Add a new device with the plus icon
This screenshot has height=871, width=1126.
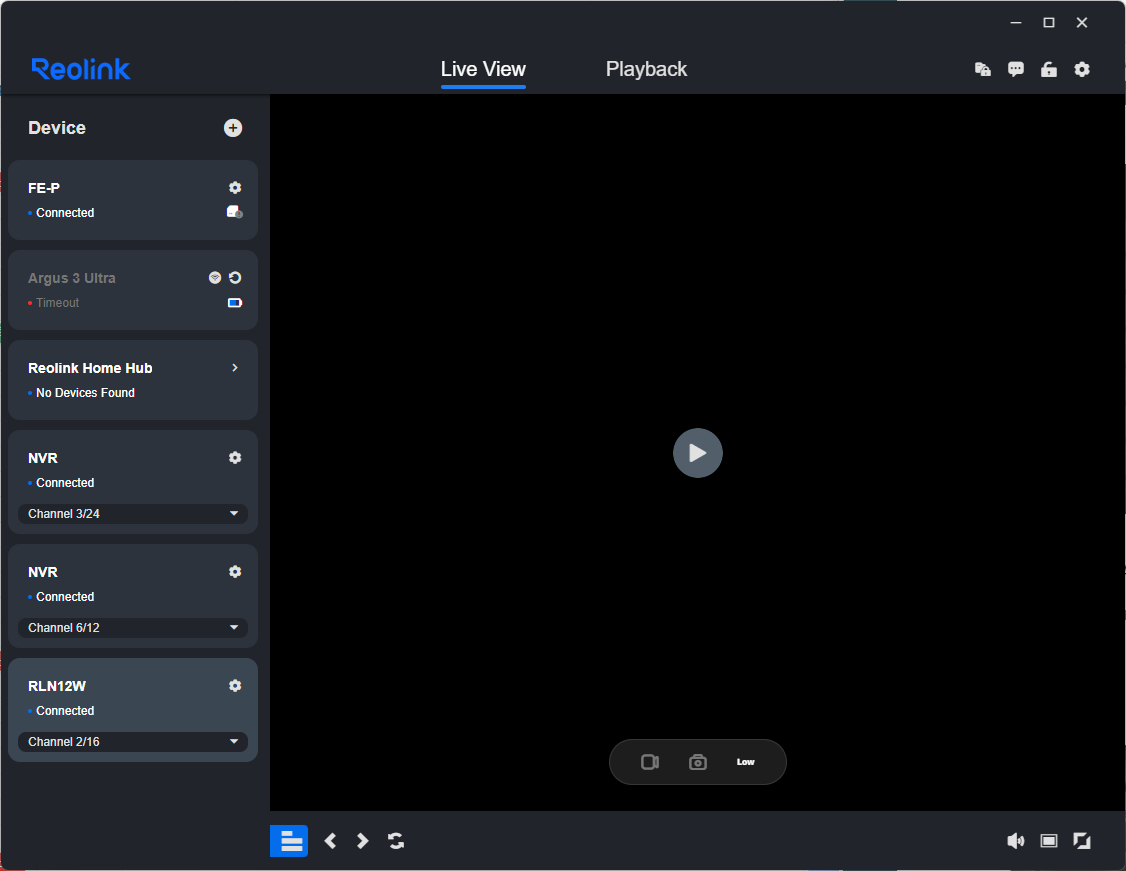click(x=233, y=128)
